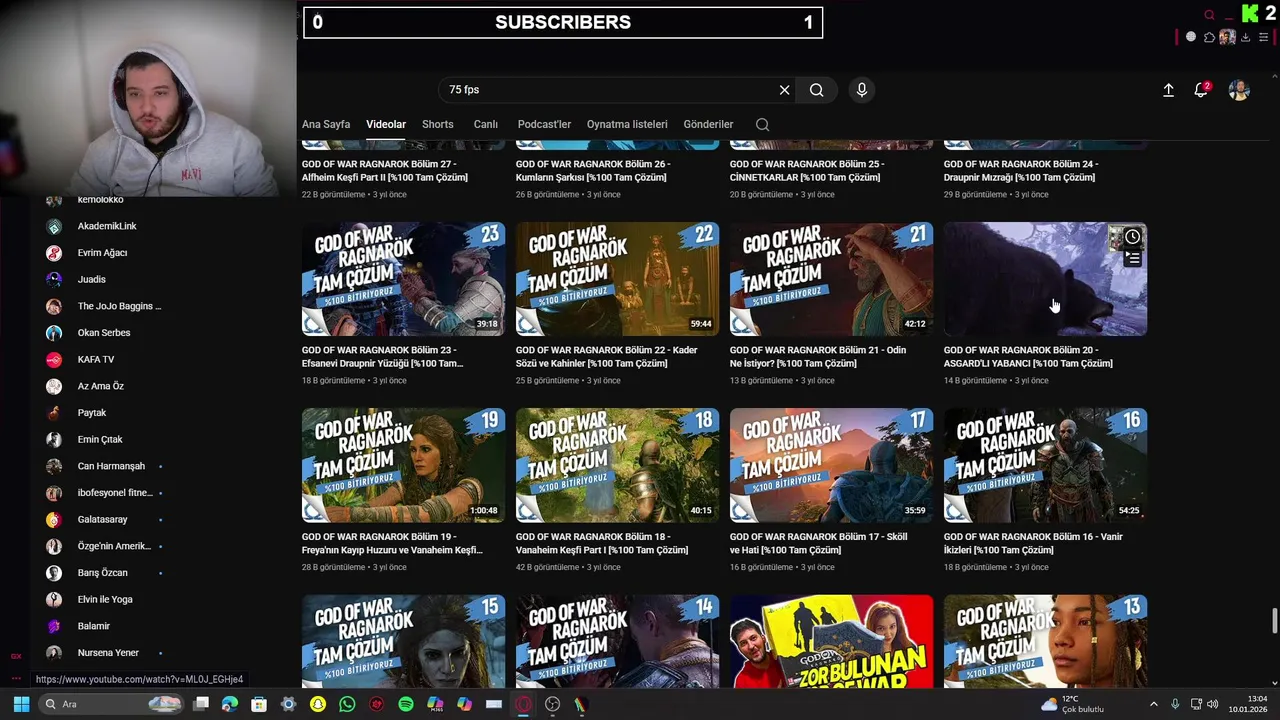Open the browser downloads icon
Image resolution: width=1280 pixels, height=720 pixels.
click(1245, 37)
